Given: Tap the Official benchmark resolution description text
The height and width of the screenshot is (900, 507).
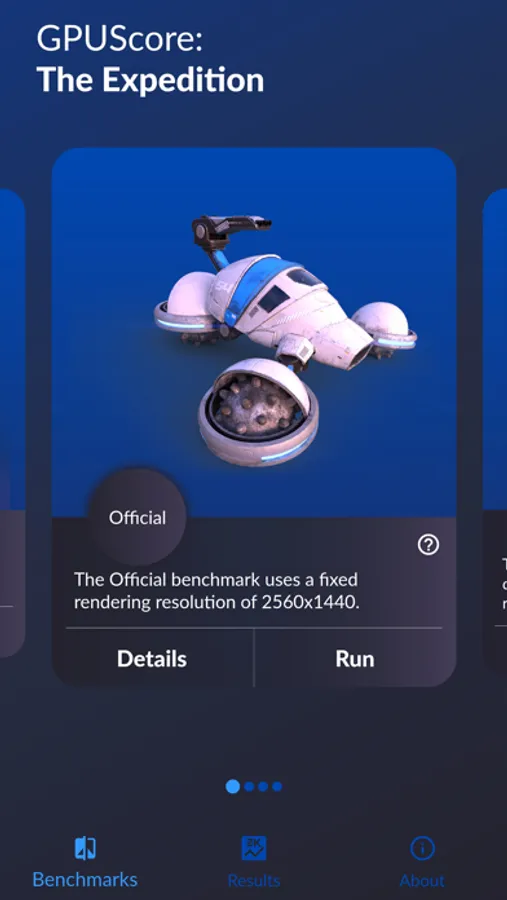Looking at the screenshot, I should 217,591.
